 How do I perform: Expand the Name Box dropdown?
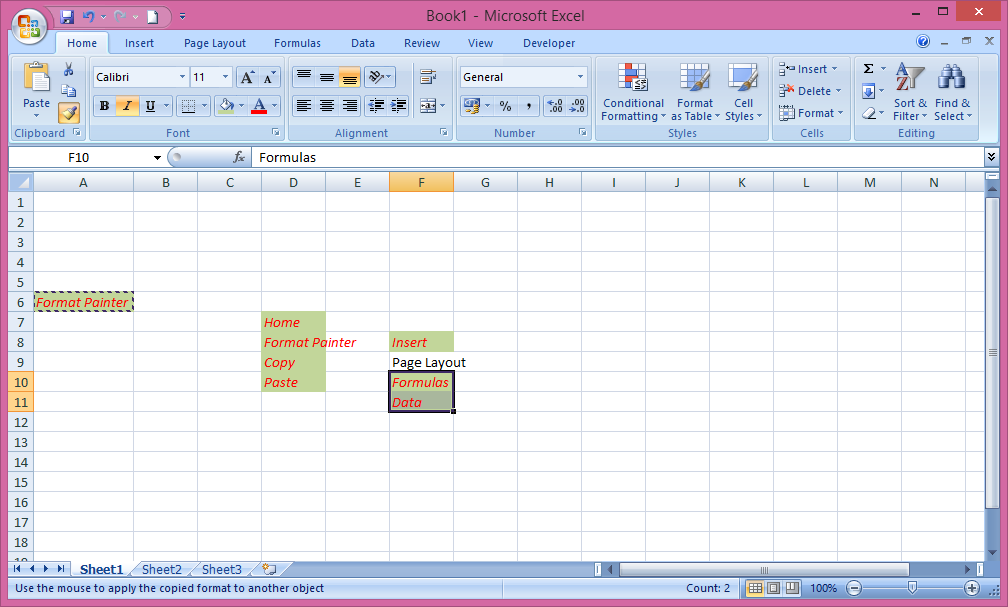click(x=157, y=158)
